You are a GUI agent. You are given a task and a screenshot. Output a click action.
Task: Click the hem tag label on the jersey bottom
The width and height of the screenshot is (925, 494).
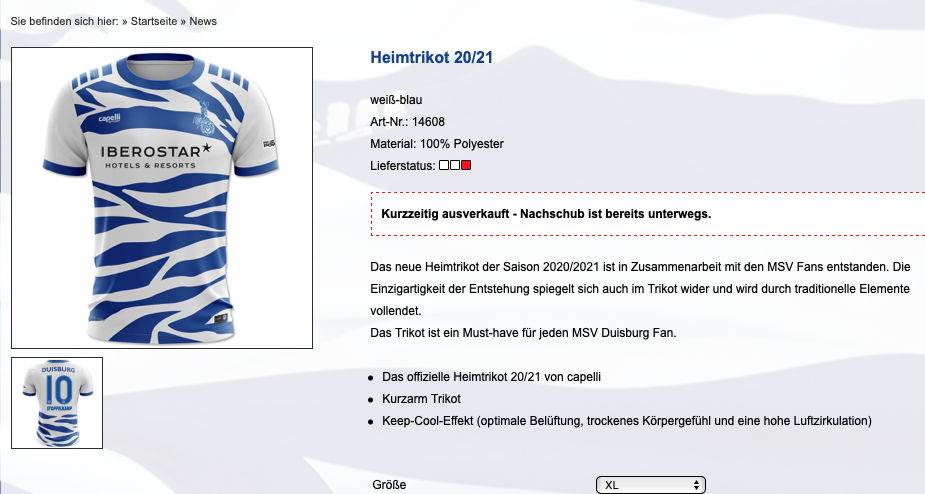[222, 319]
